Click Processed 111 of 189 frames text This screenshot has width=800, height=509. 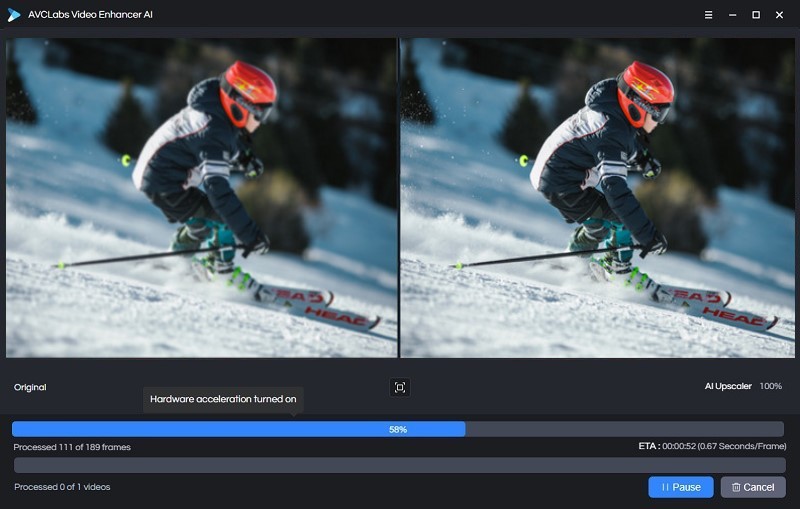point(72,447)
